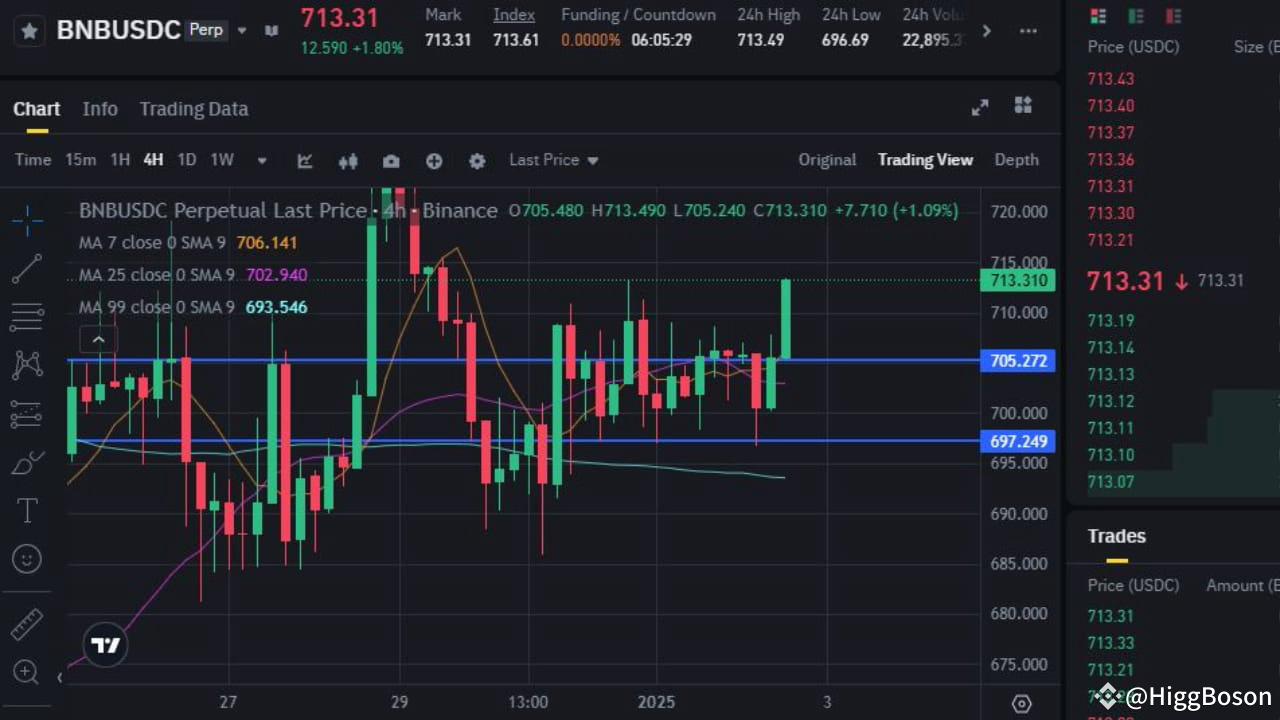Viewport: 1280px width, 720px height.
Task: Select the crosshair cursor tool
Action: 27,219
